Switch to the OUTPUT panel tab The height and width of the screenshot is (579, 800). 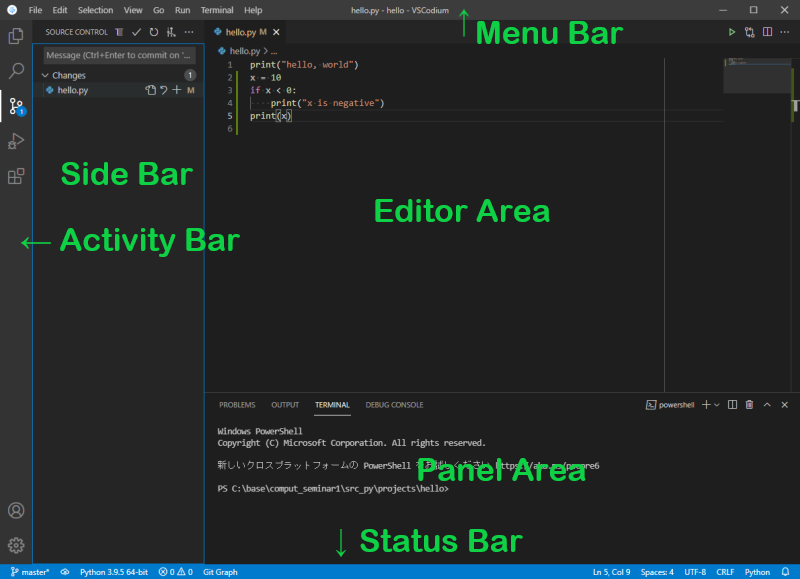(285, 405)
